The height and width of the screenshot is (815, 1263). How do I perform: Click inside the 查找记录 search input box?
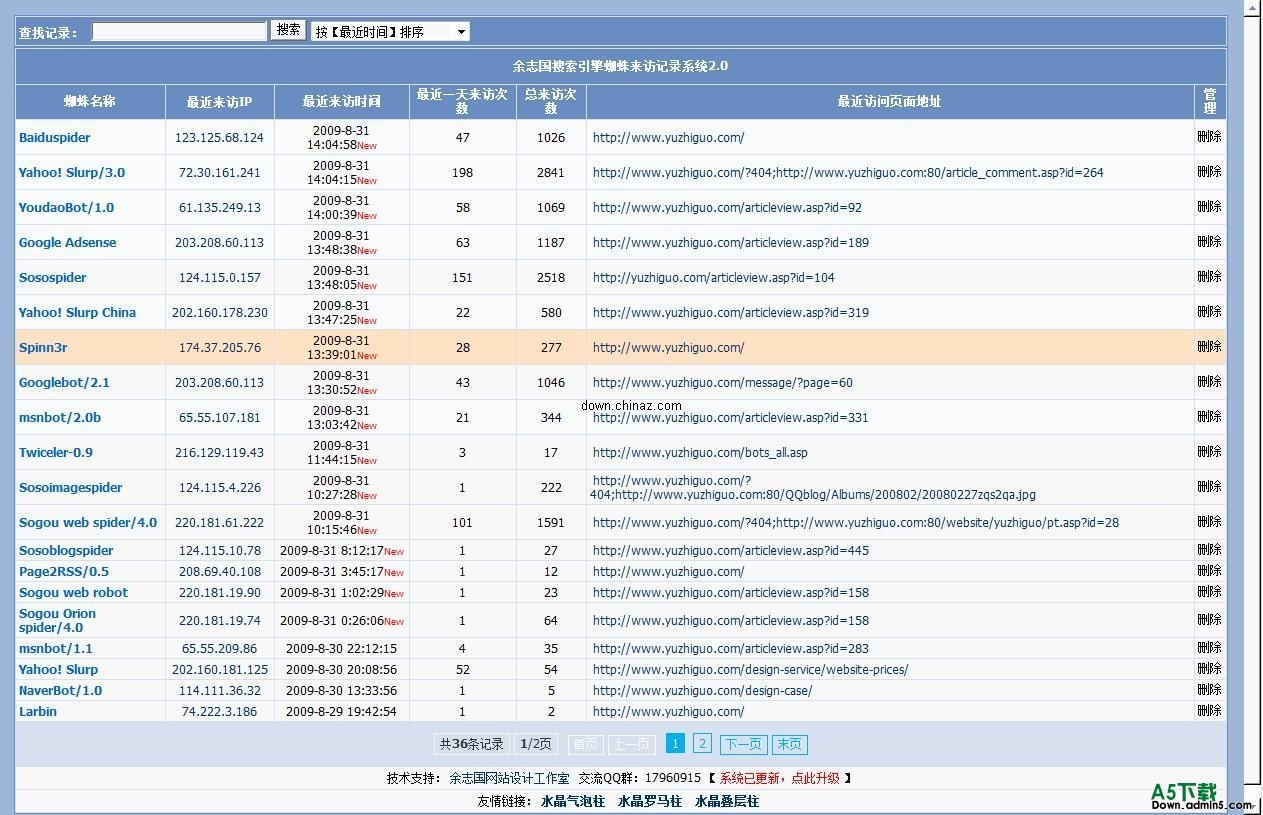[178, 30]
